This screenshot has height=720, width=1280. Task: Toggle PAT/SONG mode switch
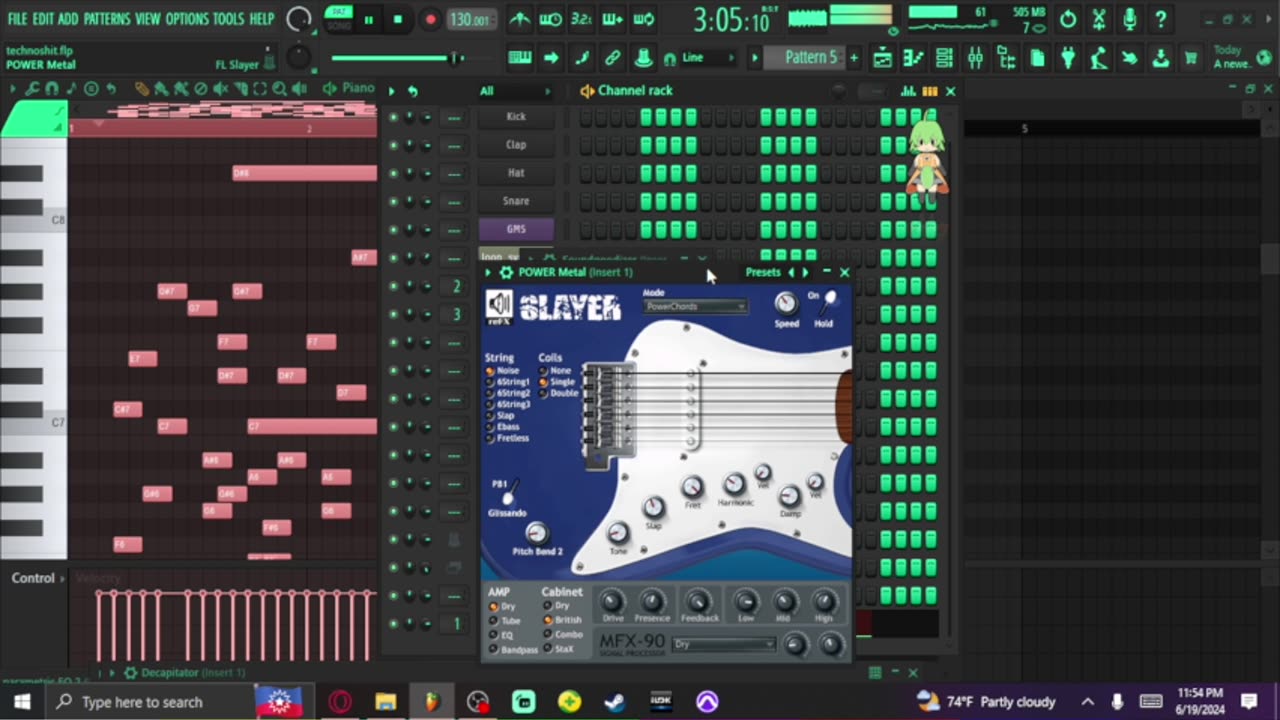coord(339,18)
